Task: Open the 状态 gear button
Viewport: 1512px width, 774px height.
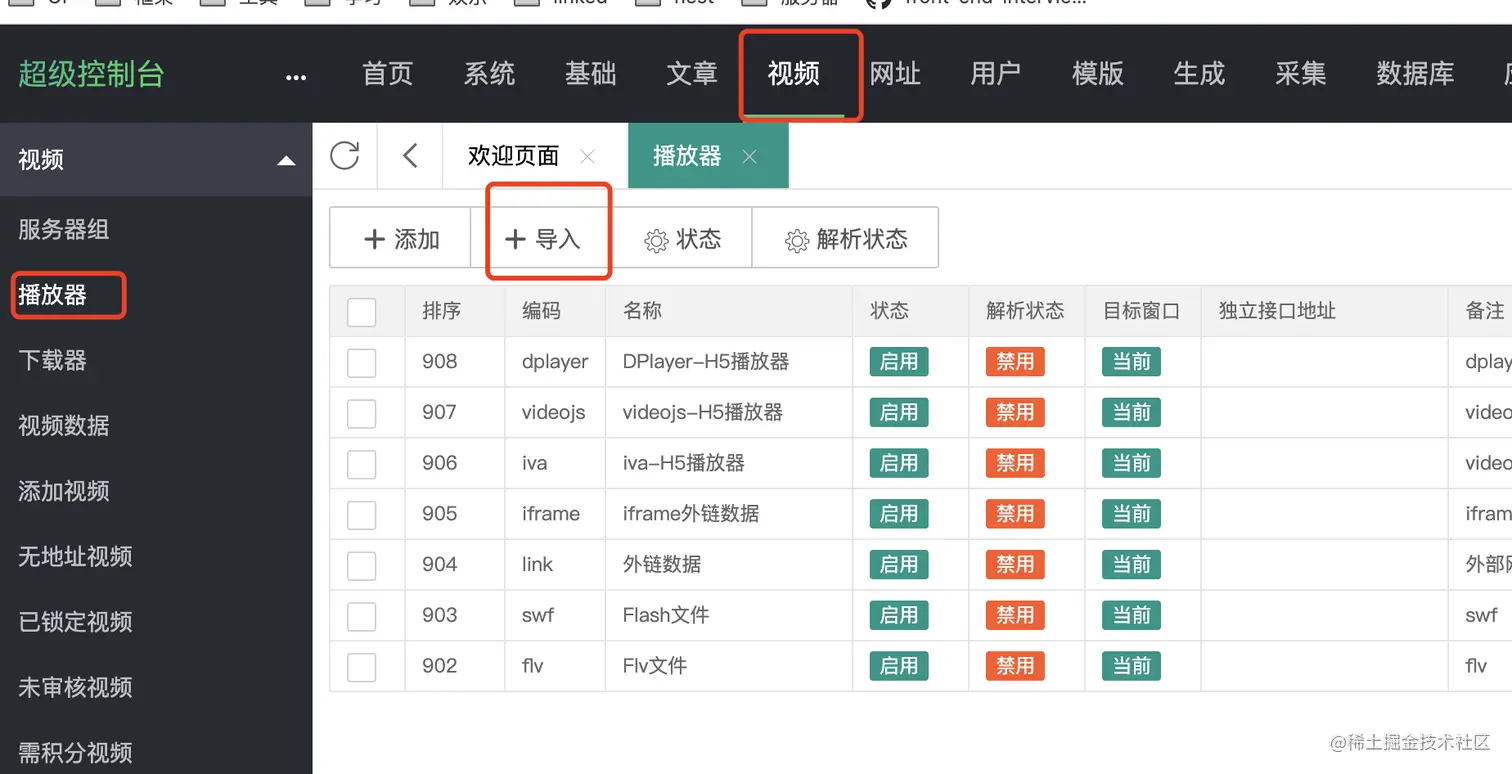Action: tap(683, 239)
